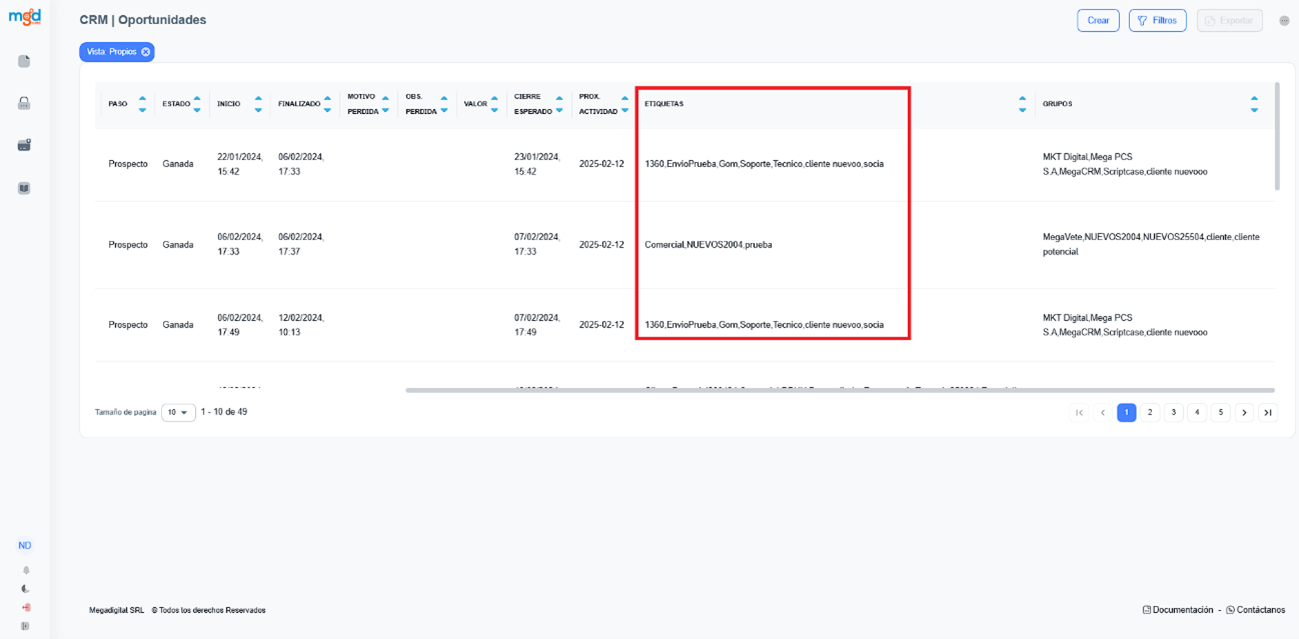Remove the 'Vista: Propios' filter chip
Image resolution: width=1299 pixels, height=639 pixels.
point(146,52)
